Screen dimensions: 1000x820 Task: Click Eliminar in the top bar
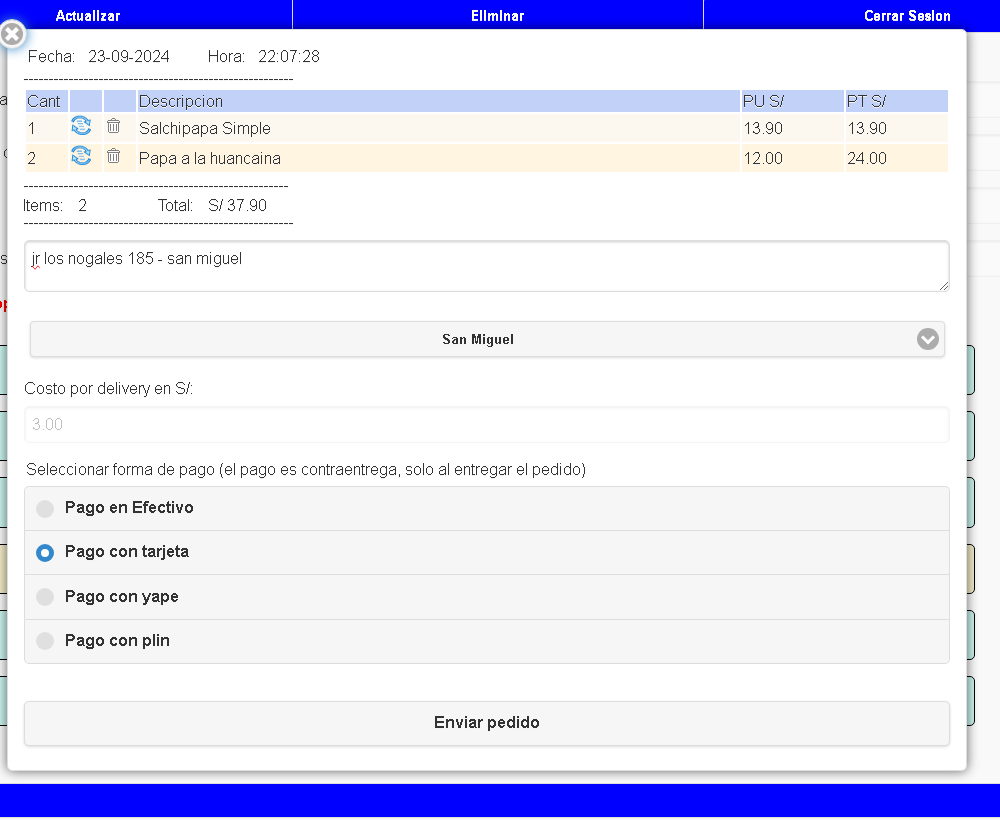pyautogui.click(x=497, y=15)
